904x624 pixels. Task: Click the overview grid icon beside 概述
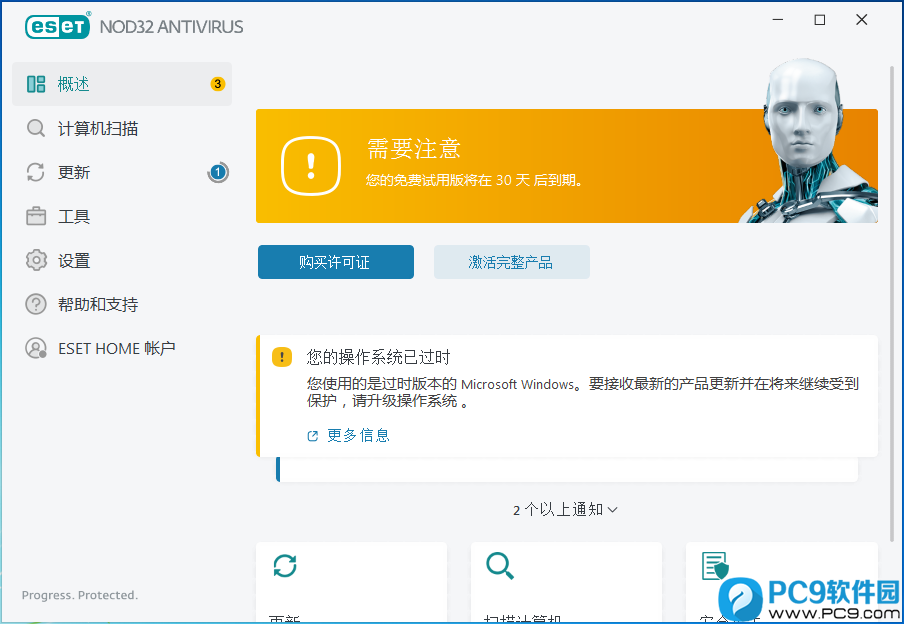tap(36, 84)
